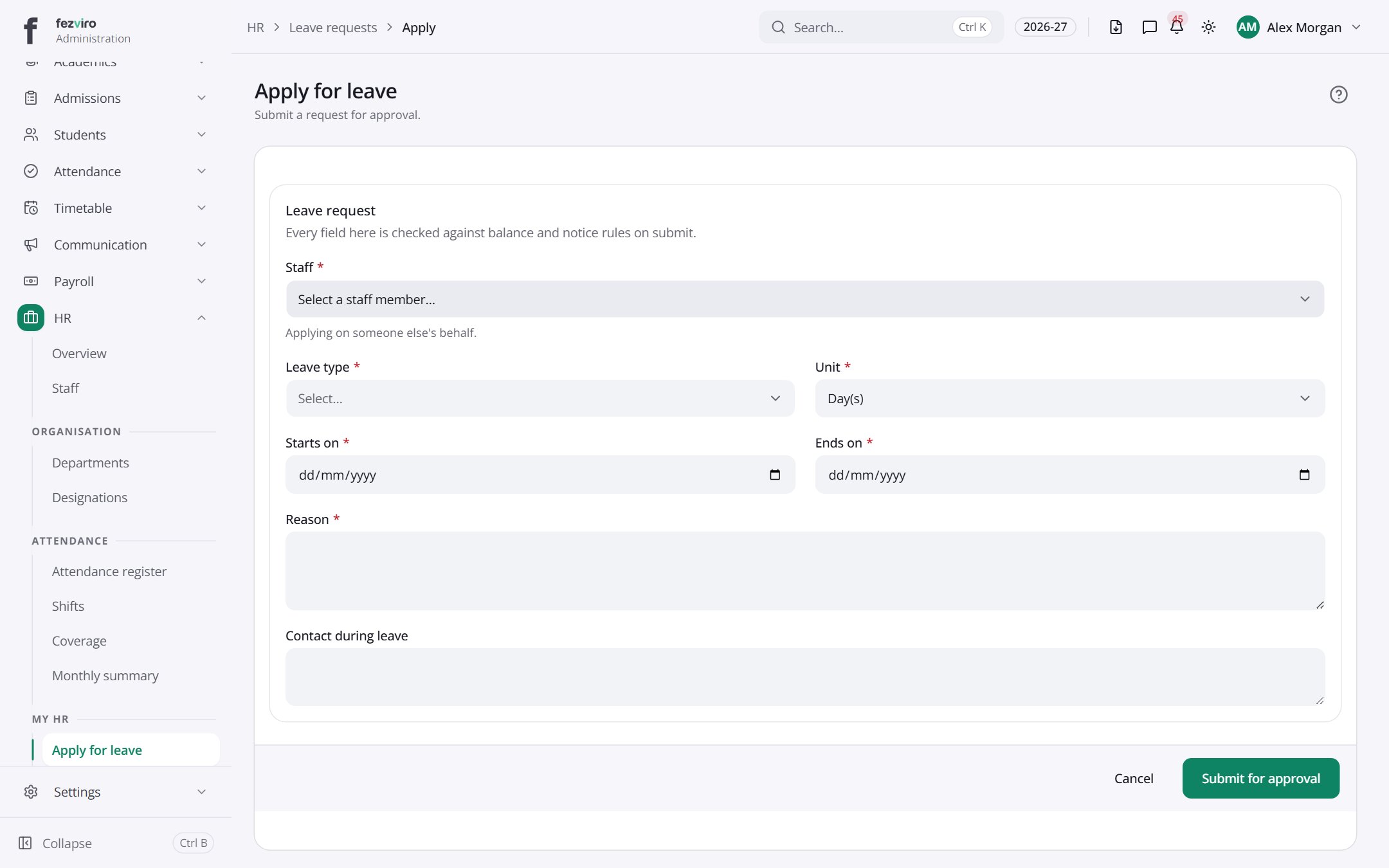Screen dimensions: 1389x868
Task: Click the 2026-27 academic year badge
Action: tap(1045, 27)
